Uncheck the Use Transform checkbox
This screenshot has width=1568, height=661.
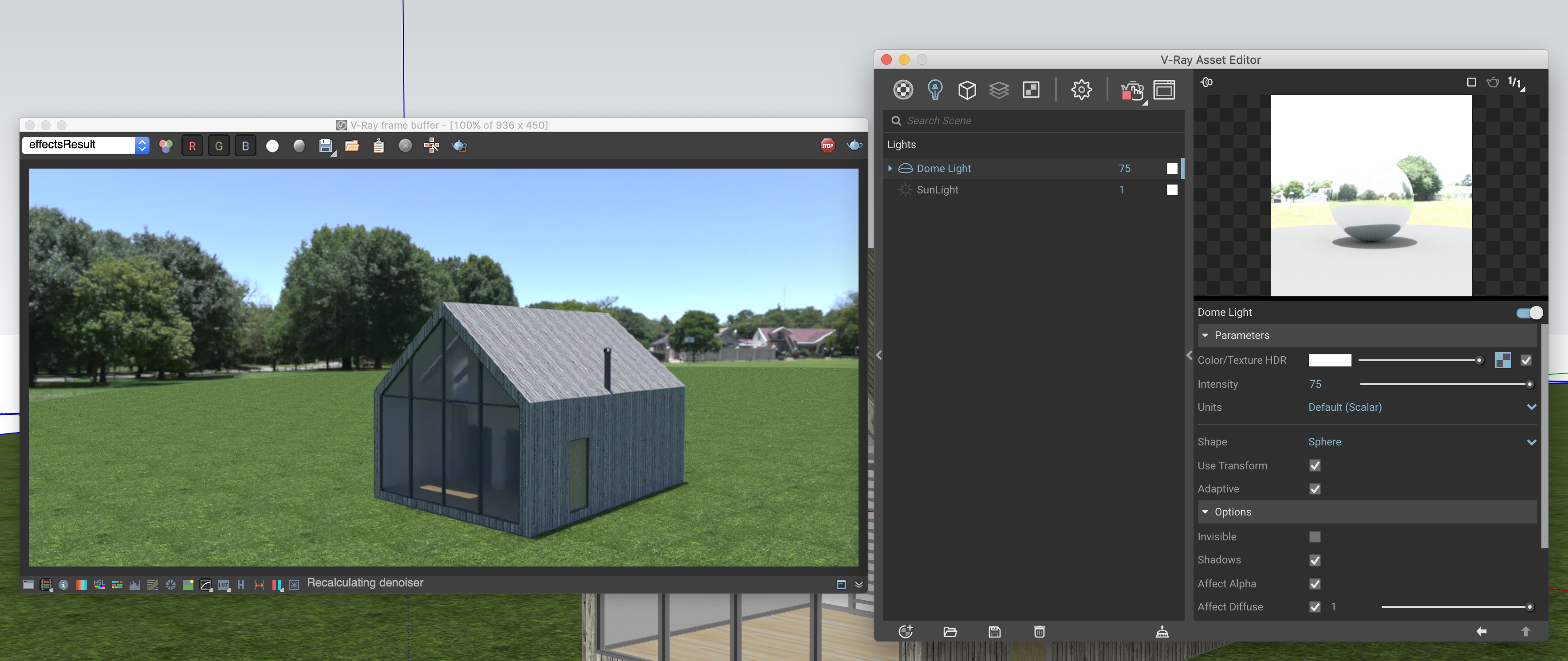click(1315, 466)
